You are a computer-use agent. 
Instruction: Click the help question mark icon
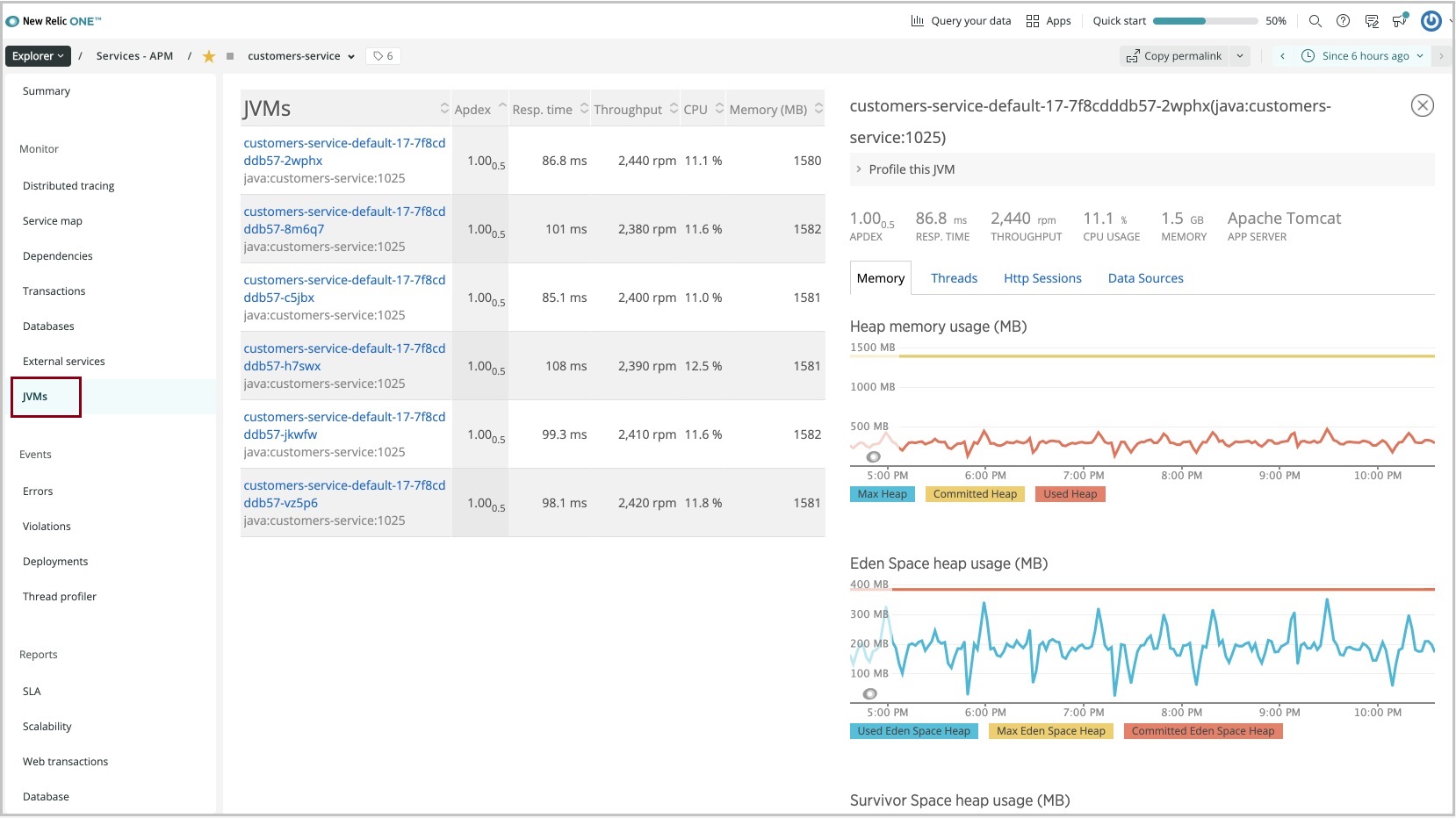click(x=1343, y=21)
